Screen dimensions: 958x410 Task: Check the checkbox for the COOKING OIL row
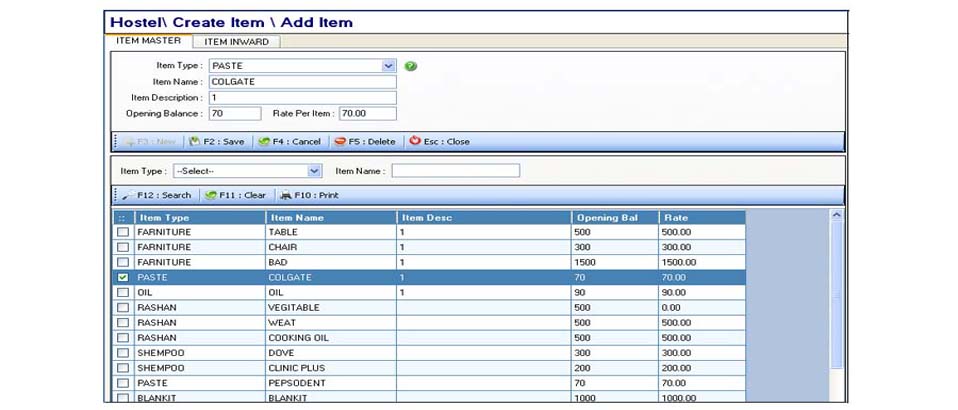pos(123,338)
